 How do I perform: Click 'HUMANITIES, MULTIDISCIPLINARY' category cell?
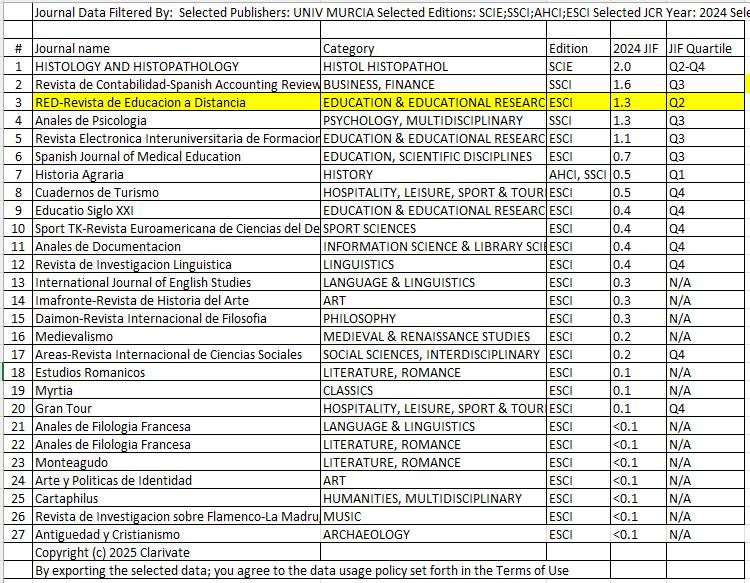pyautogui.click(x=433, y=499)
